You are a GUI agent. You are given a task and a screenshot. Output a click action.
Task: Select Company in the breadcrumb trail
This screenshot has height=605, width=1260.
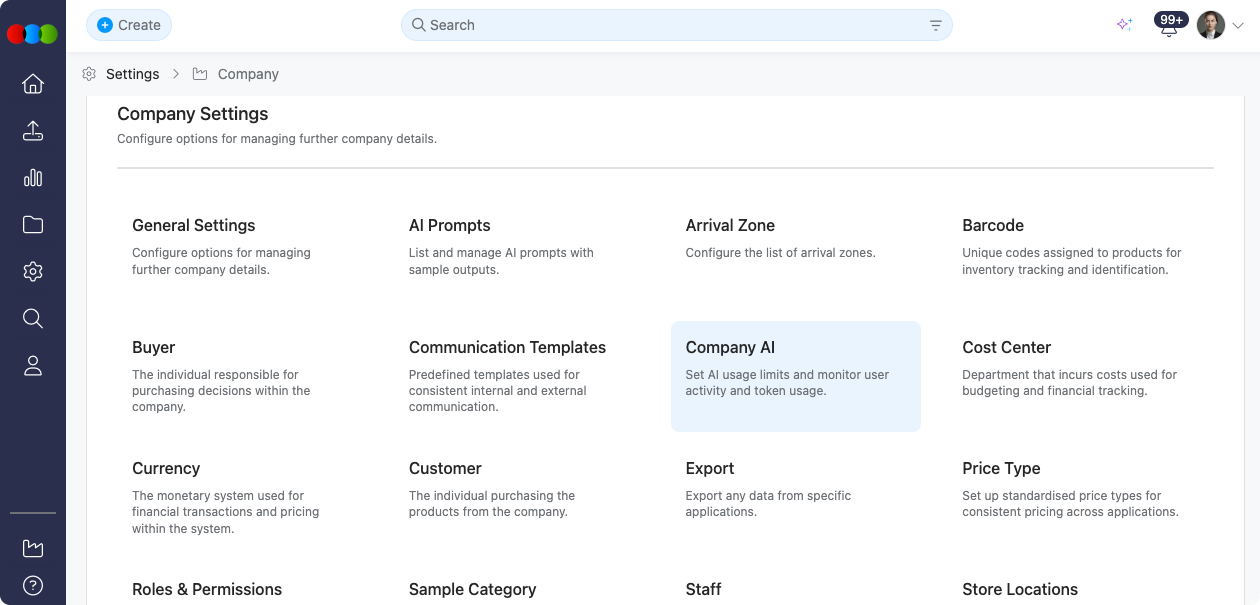(x=248, y=74)
